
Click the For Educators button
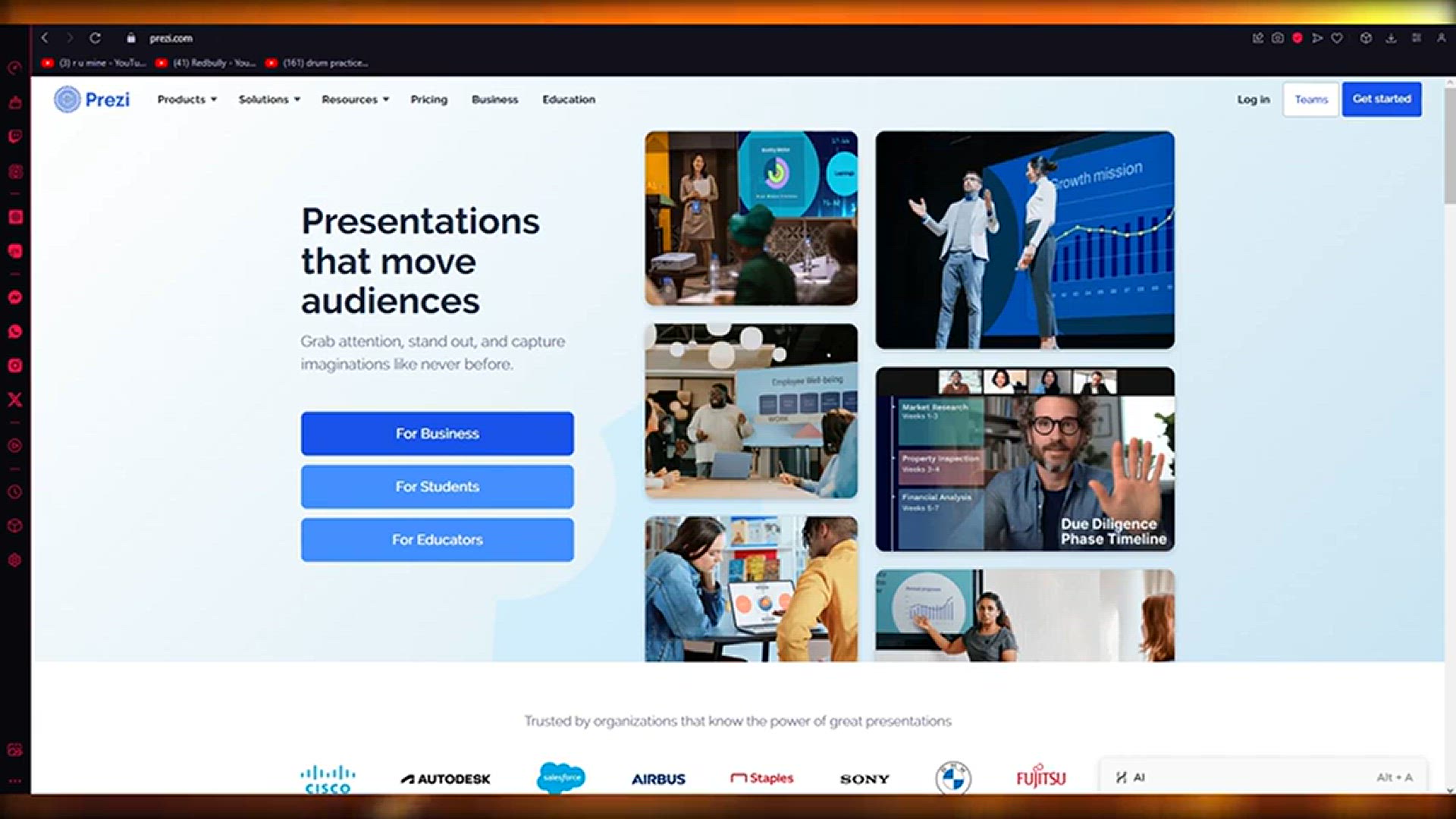(x=438, y=540)
